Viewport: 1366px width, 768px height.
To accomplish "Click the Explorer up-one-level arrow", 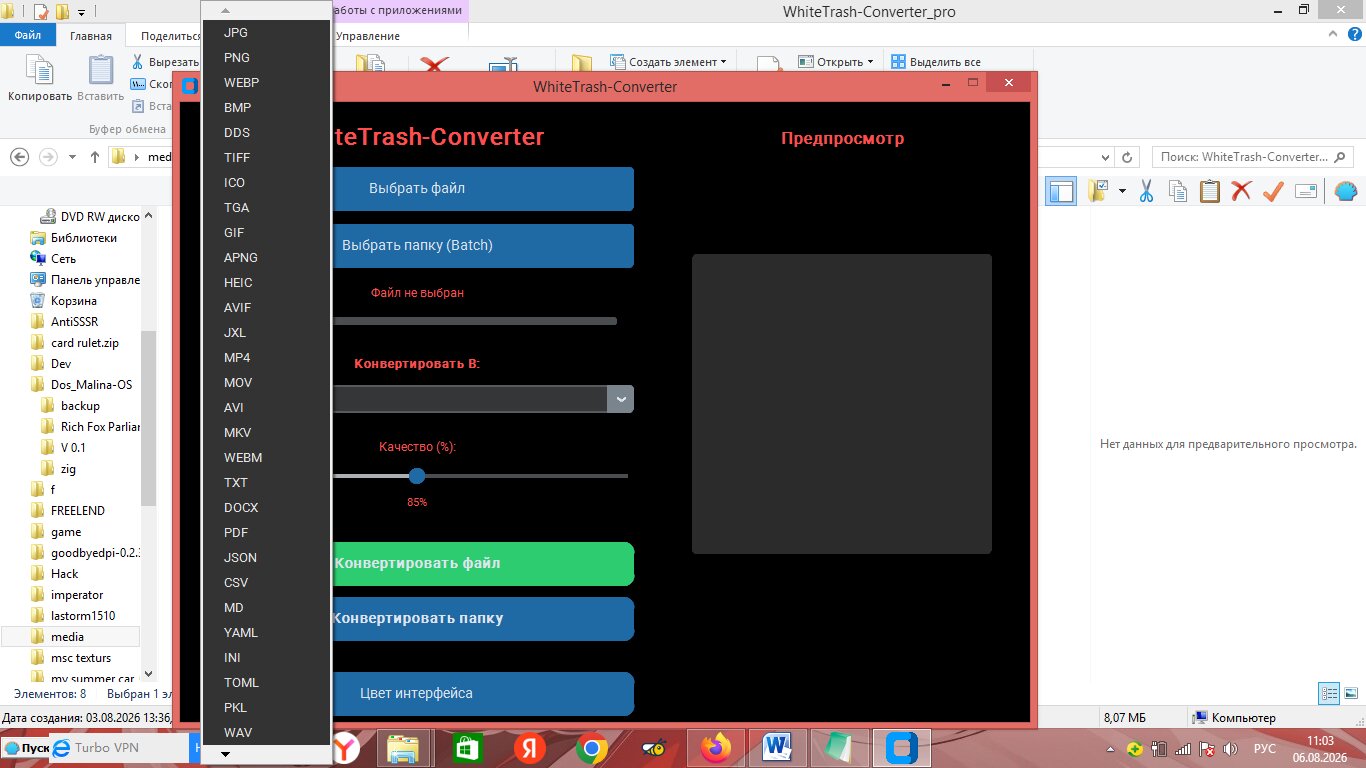I will point(95,157).
